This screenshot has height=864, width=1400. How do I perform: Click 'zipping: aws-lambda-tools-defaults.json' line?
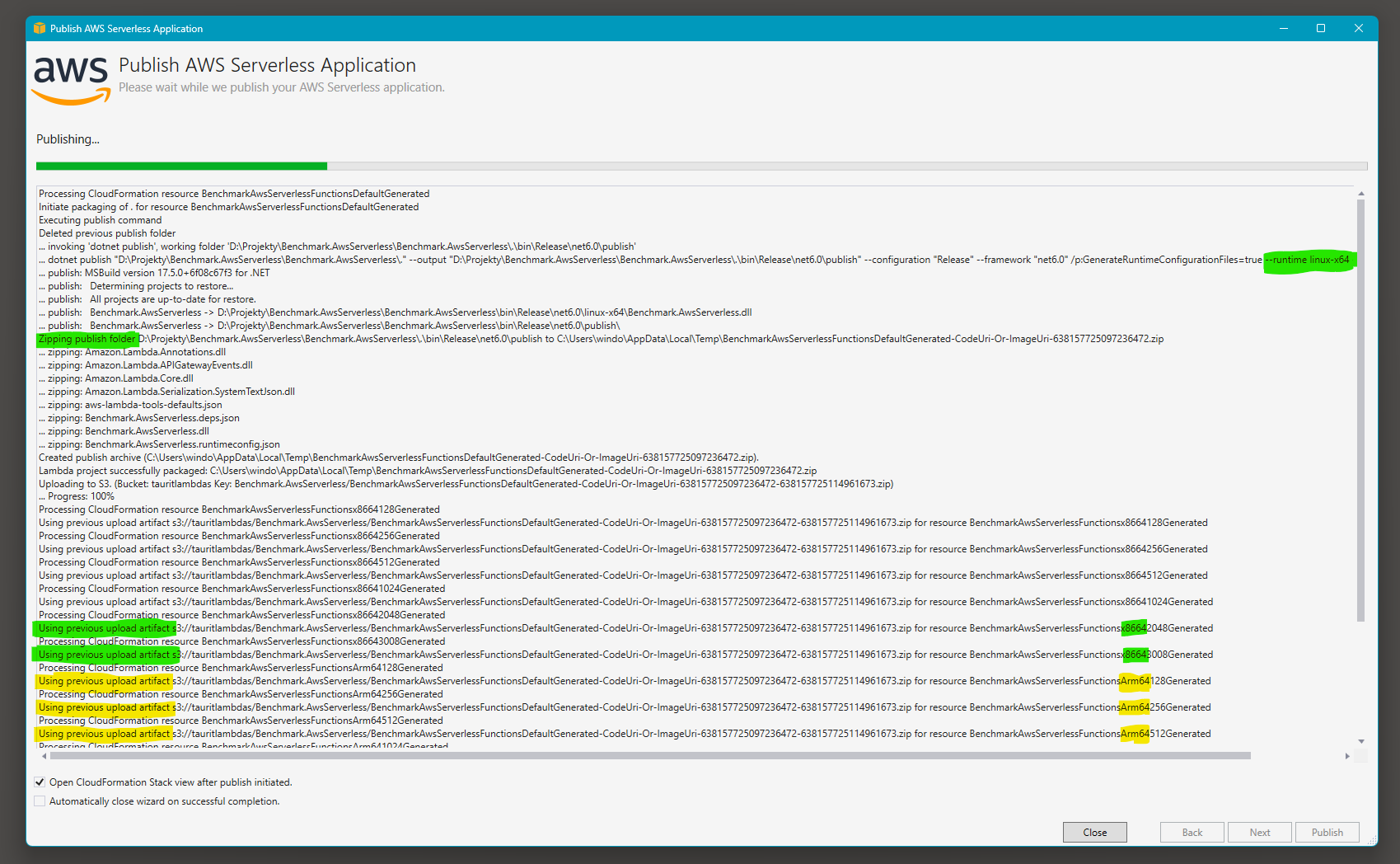pos(130,405)
